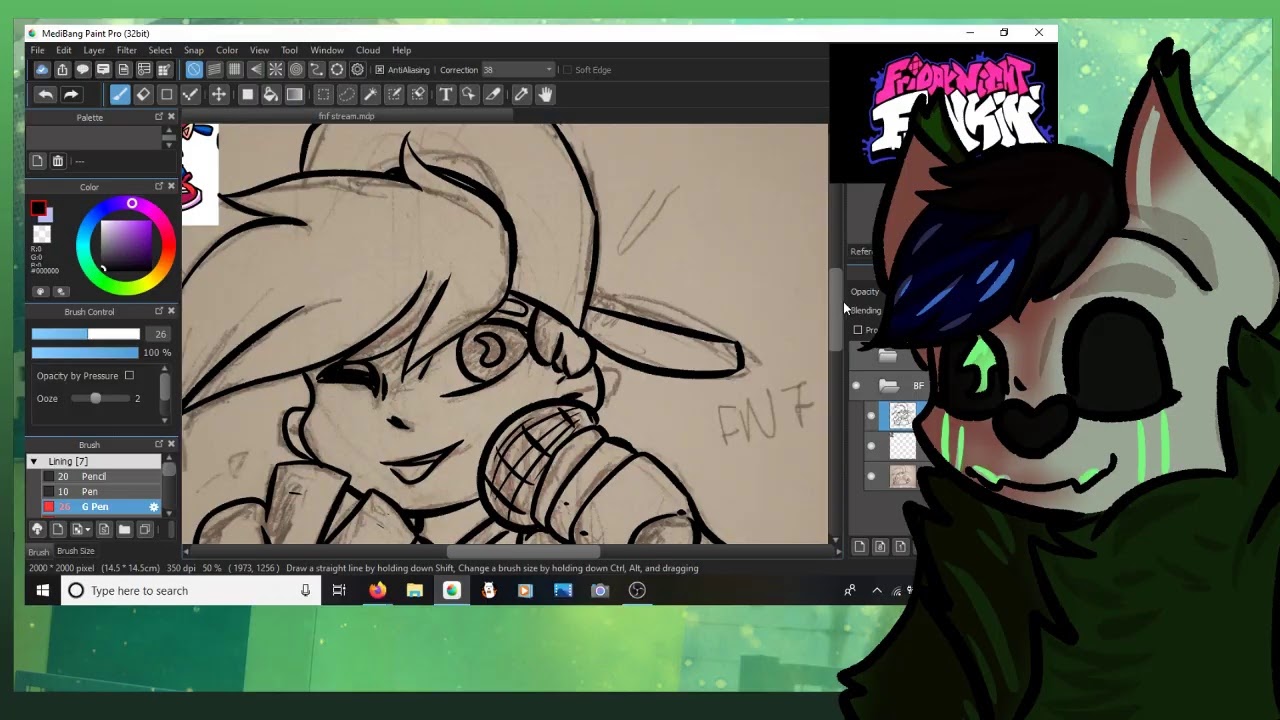
Task: Undock the Palette panel
Action: (158, 117)
